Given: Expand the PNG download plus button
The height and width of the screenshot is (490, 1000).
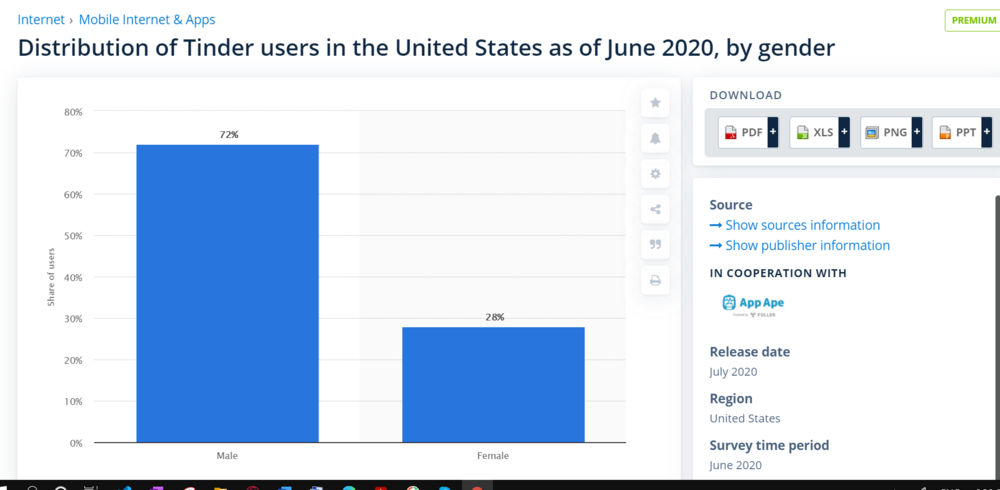Looking at the screenshot, I should click(917, 132).
